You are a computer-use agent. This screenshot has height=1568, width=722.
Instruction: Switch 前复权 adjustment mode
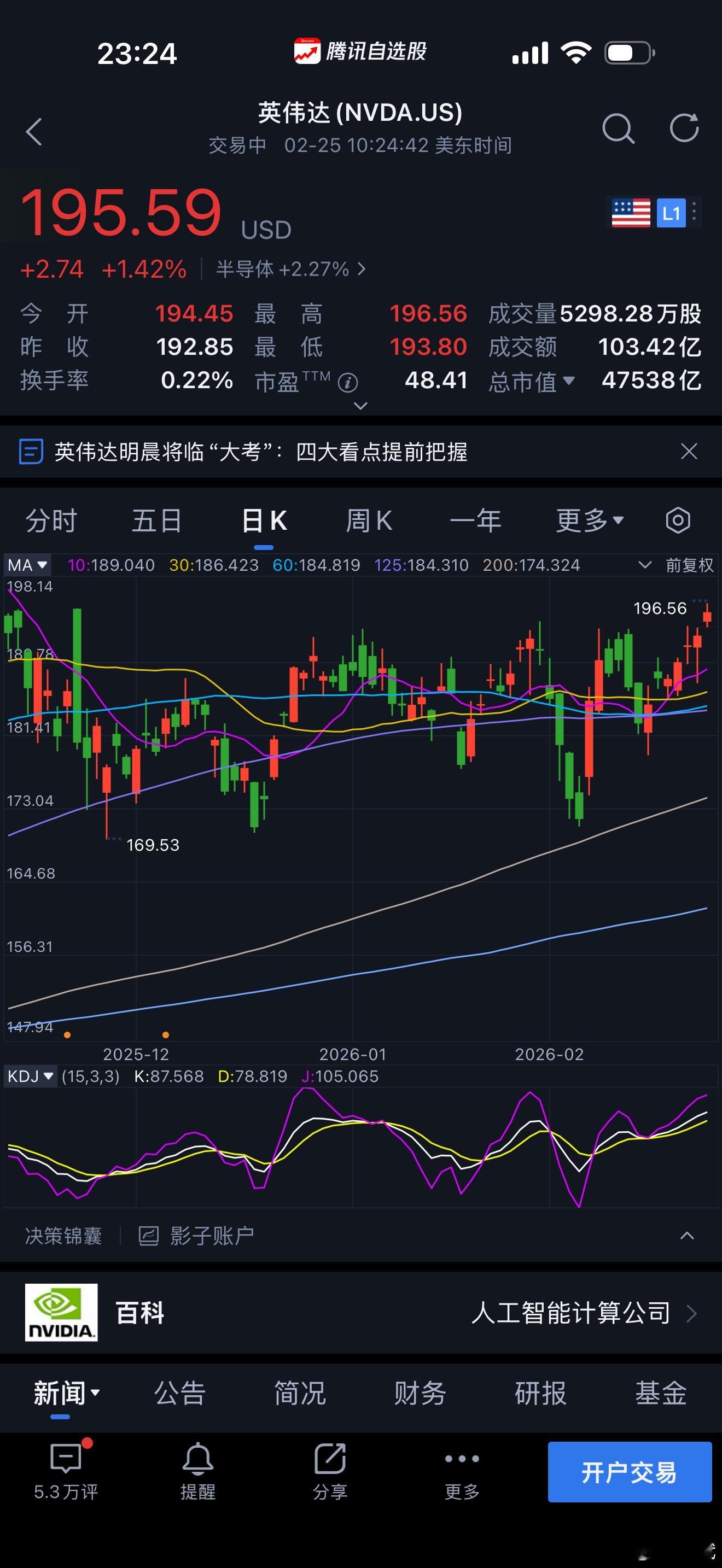[x=689, y=565]
